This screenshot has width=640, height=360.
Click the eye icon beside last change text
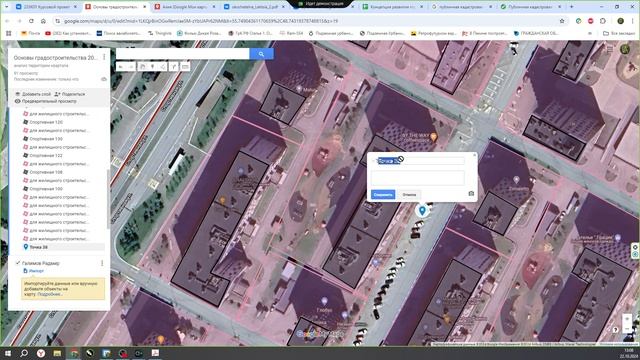coord(104,79)
